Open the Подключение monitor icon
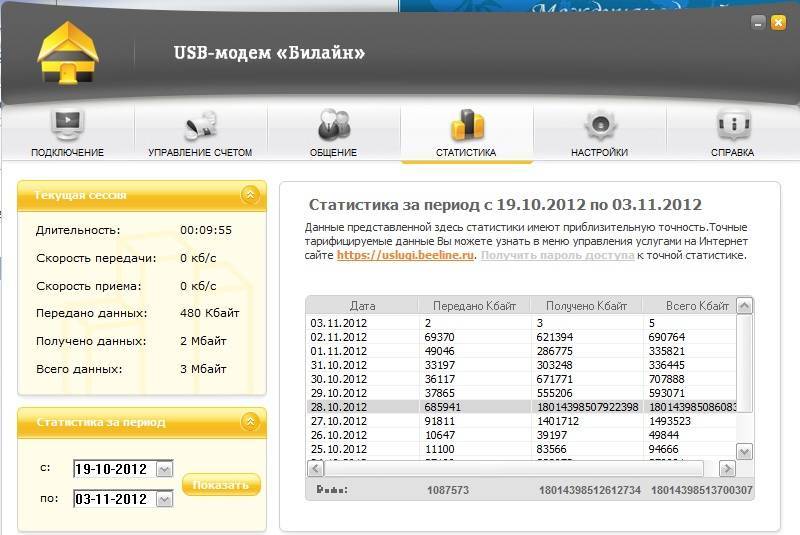This screenshot has width=800, height=535. [x=67, y=125]
